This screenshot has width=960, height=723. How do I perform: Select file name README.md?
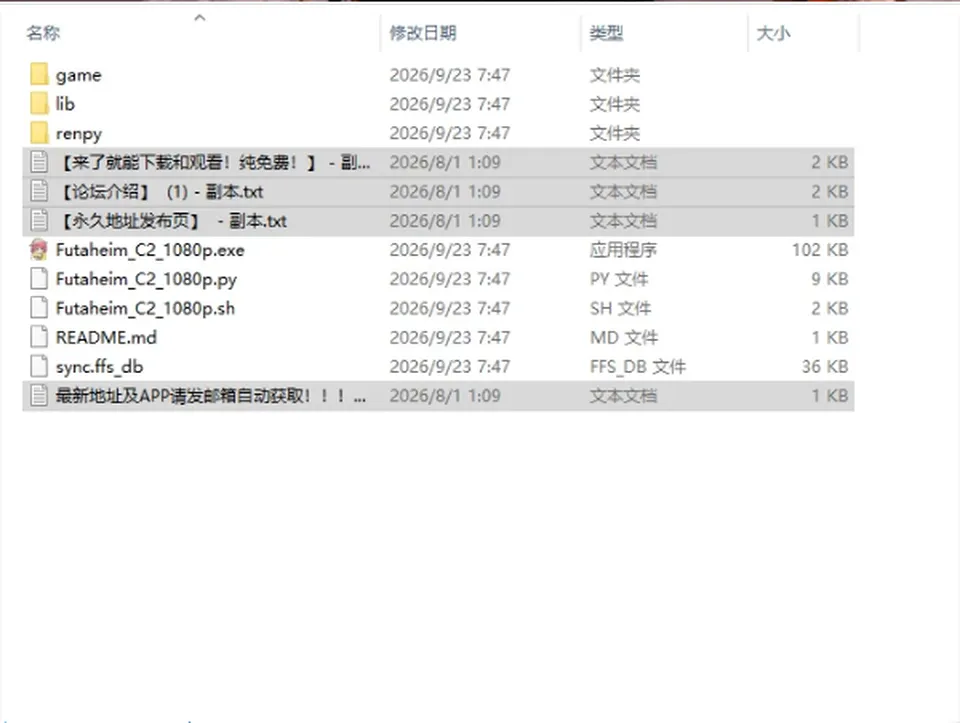pos(107,337)
